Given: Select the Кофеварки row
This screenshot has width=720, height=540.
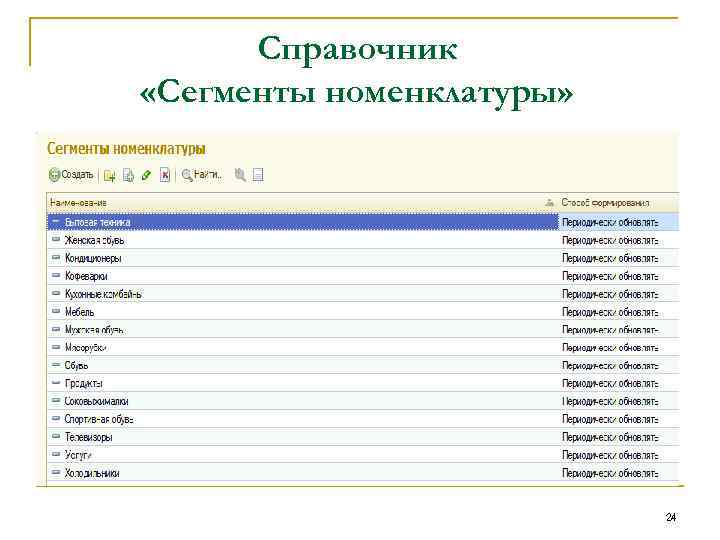Looking at the screenshot, I should 363,276.
